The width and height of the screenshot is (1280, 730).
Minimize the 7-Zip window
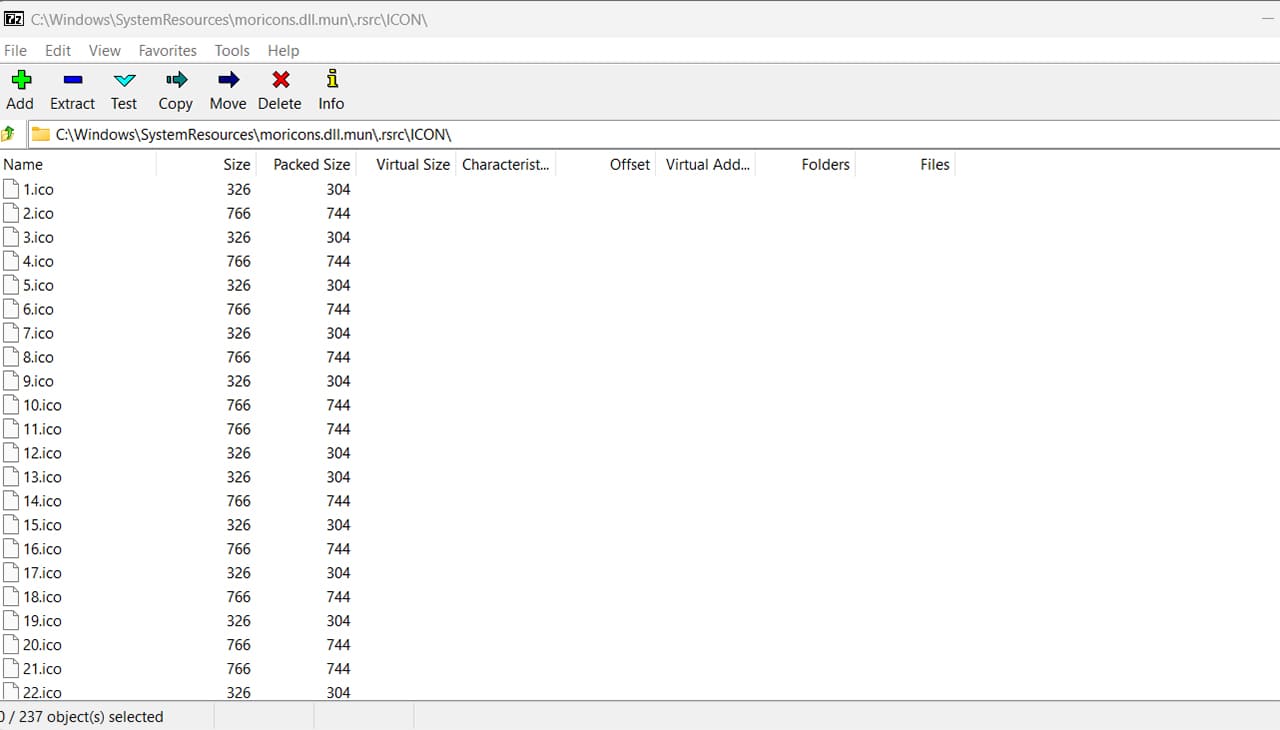click(x=1268, y=19)
